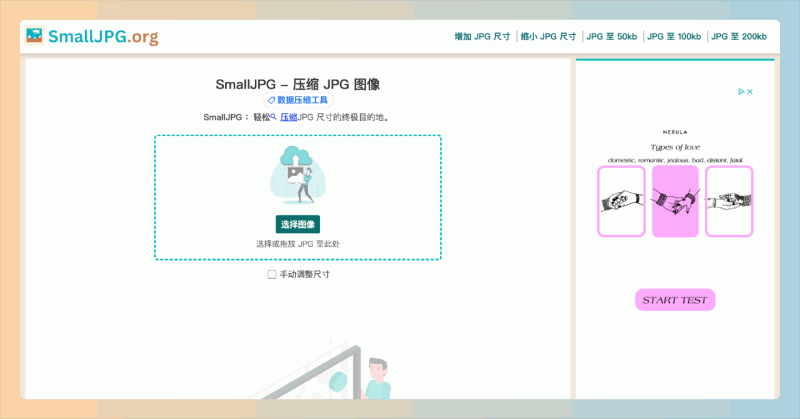Open the 增加 JPG 尺寸 menu item
Image resolution: width=800 pixels, height=419 pixels.
[x=482, y=36]
